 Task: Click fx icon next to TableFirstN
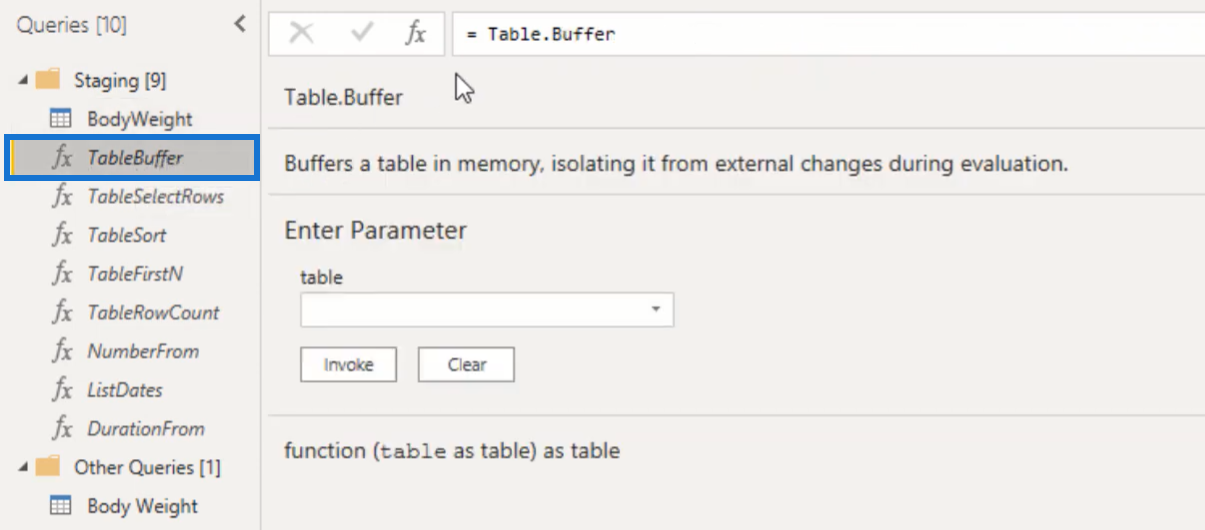pyautogui.click(x=62, y=274)
